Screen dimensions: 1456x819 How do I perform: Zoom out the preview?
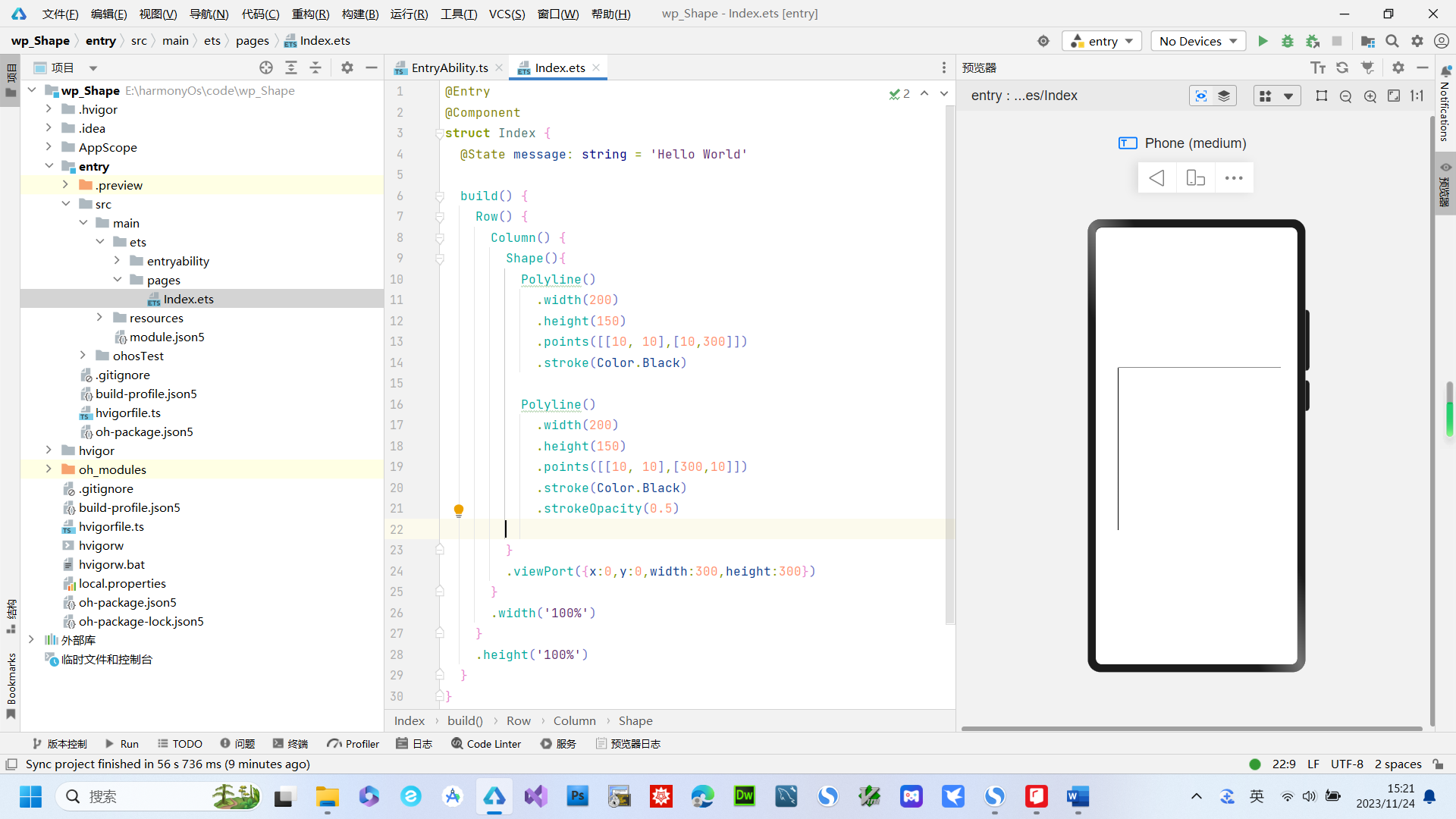click(x=1346, y=96)
